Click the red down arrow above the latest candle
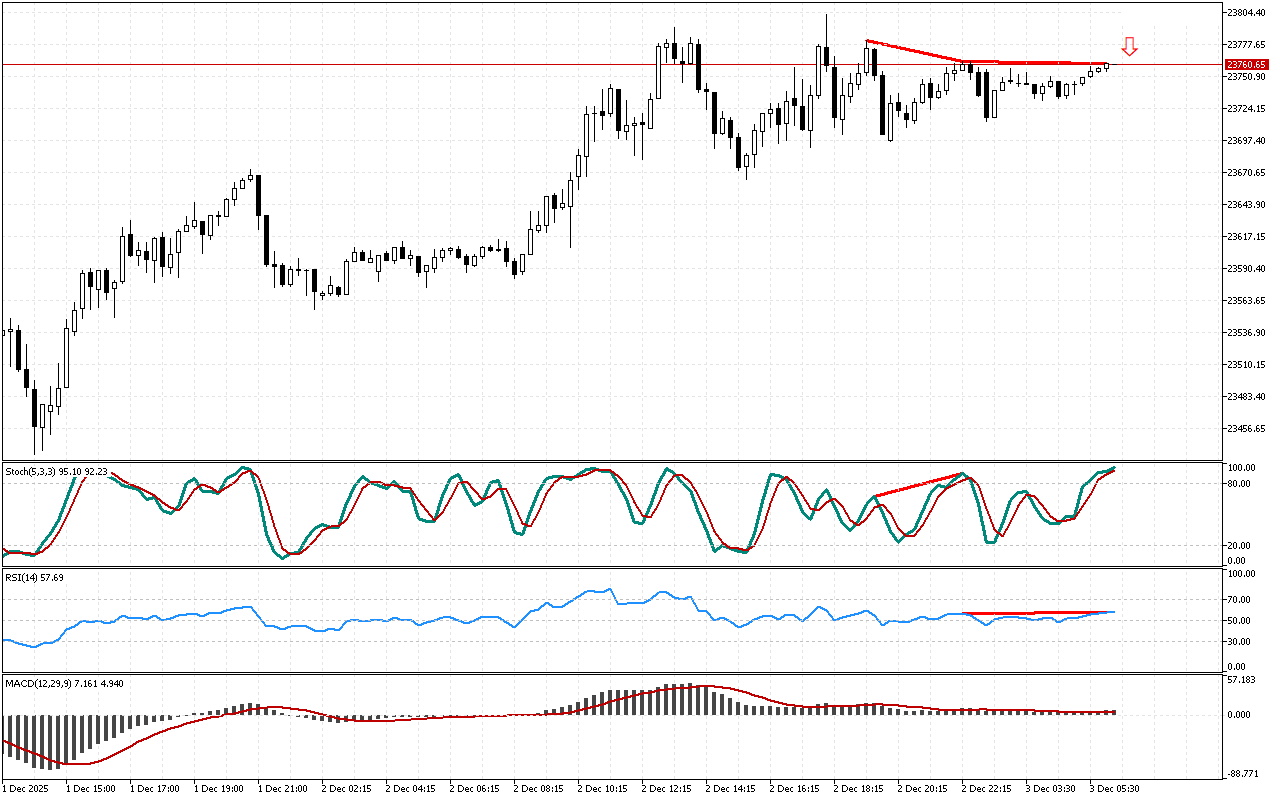The width and height of the screenshot is (1280, 800). pos(1129,46)
